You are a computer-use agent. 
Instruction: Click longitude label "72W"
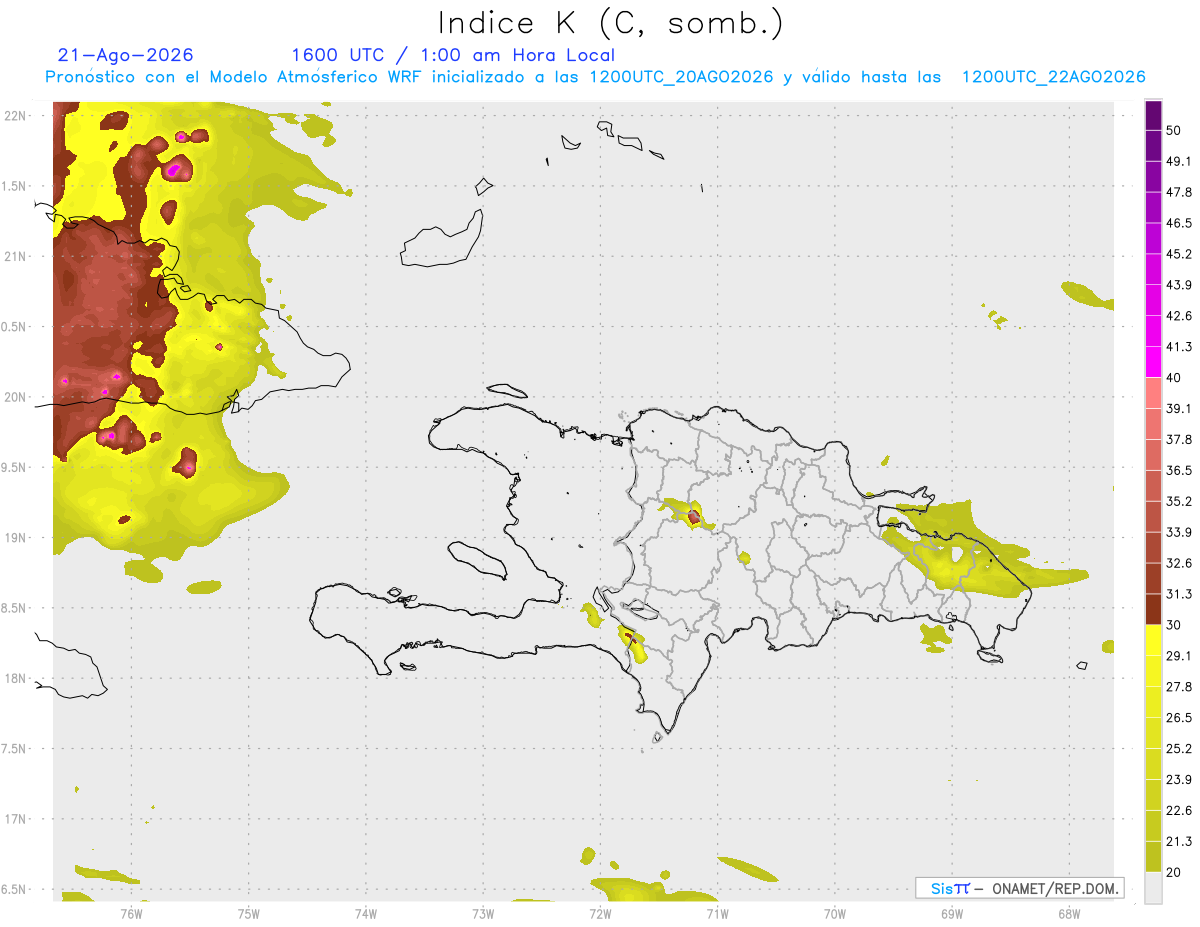pyautogui.click(x=599, y=912)
